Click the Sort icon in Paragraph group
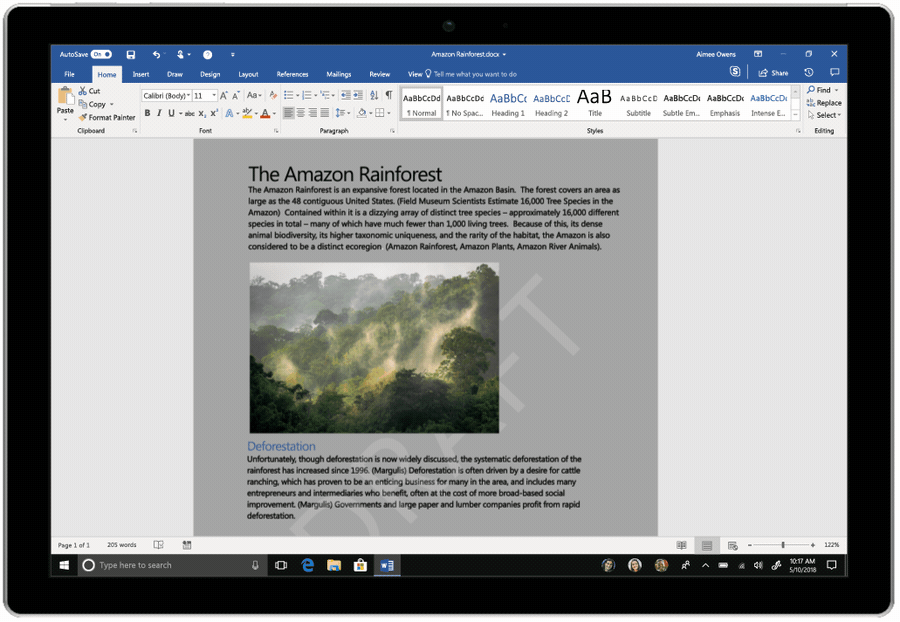This screenshot has width=900, height=622. (375, 95)
